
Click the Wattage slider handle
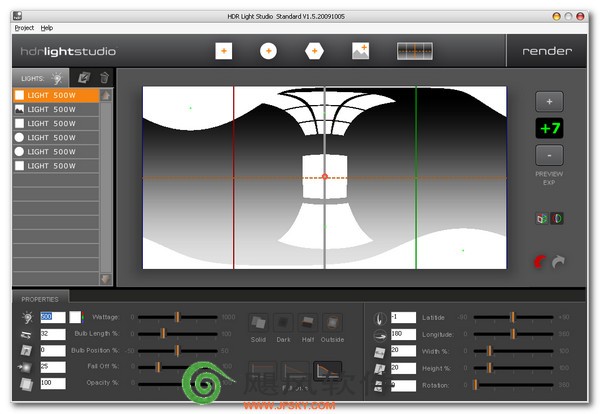(x=177, y=317)
